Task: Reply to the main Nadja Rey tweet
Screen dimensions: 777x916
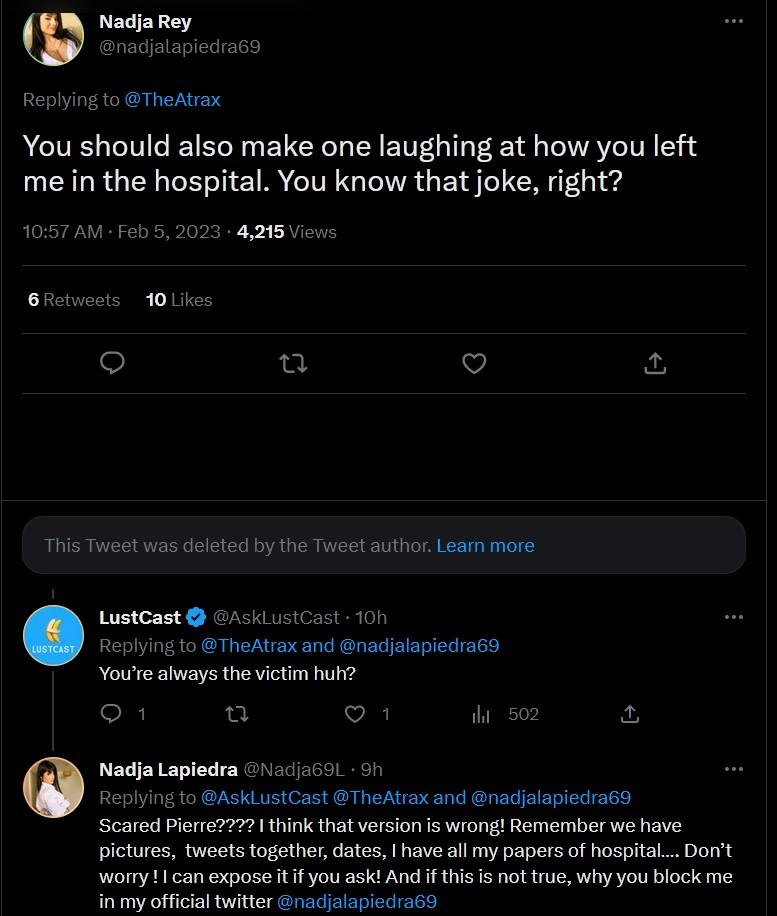Action: pyautogui.click(x=112, y=363)
